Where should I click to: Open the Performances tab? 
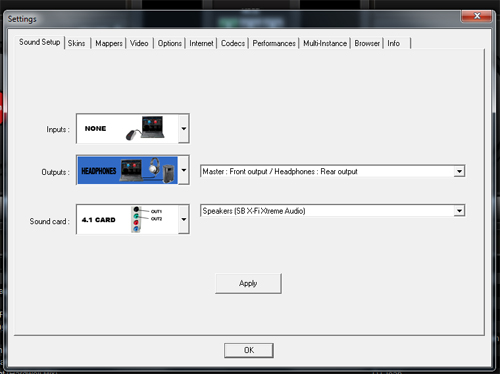tap(274, 43)
